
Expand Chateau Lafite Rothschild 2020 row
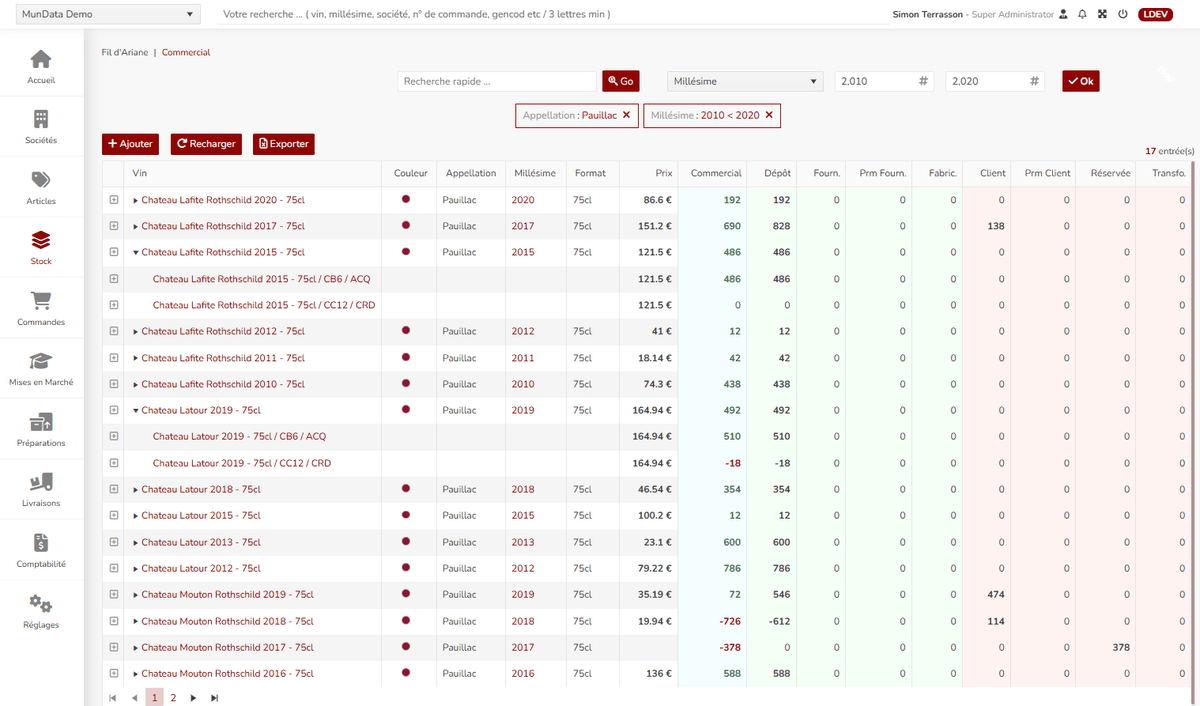pos(136,200)
